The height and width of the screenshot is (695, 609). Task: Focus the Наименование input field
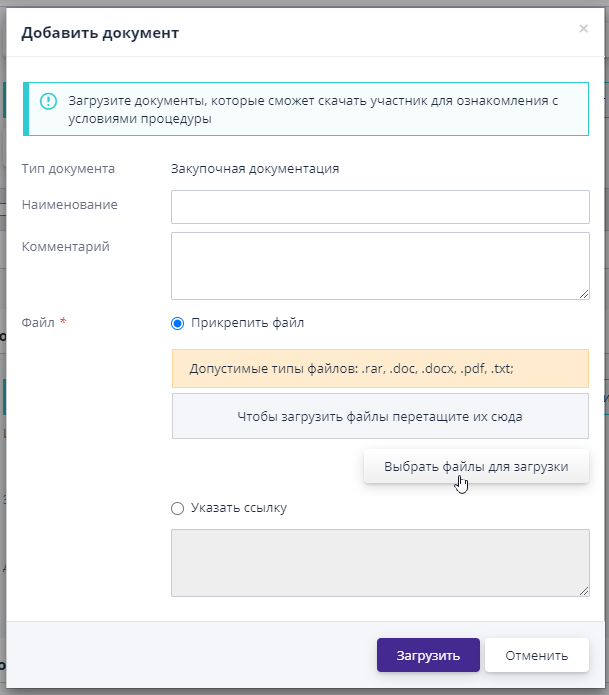click(380, 207)
